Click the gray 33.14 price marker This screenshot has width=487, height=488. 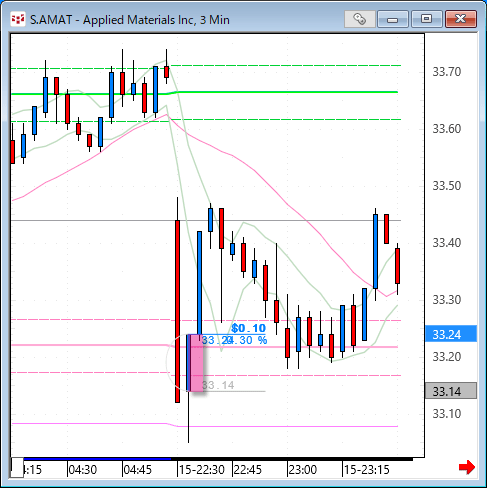tap(451, 391)
